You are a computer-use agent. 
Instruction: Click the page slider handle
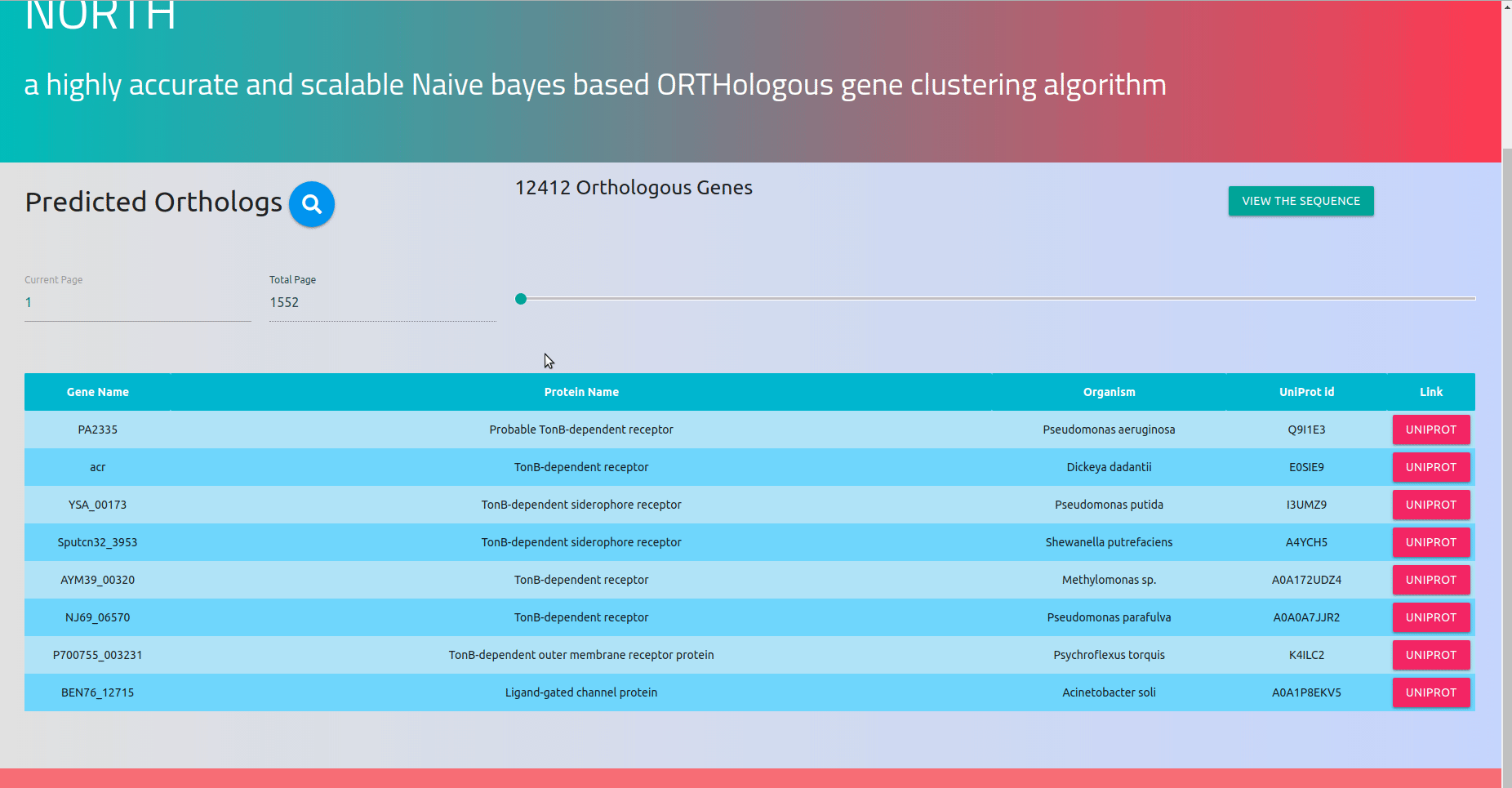point(521,299)
